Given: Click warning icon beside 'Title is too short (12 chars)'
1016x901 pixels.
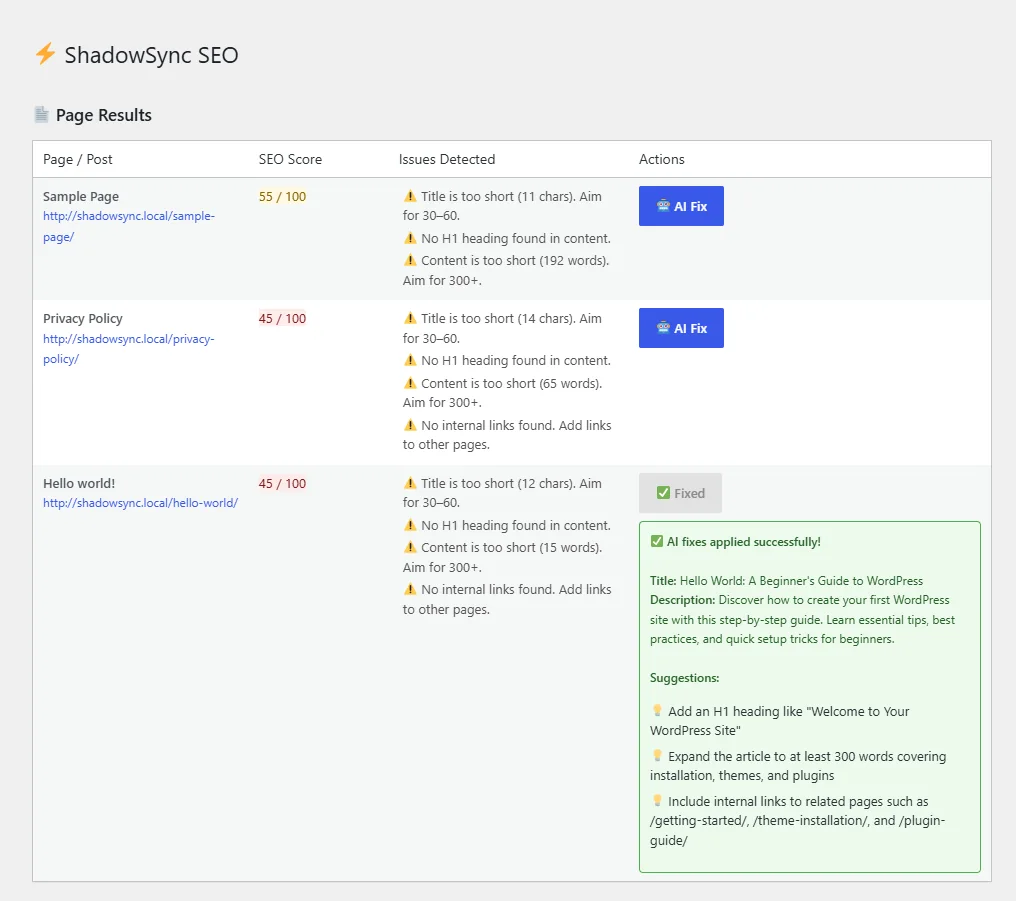Looking at the screenshot, I should coord(410,483).
